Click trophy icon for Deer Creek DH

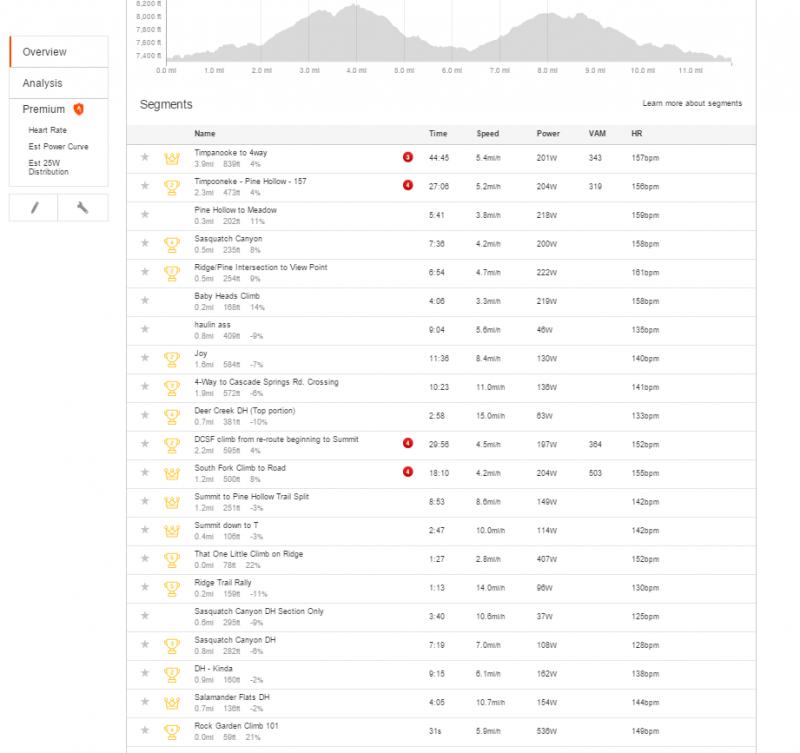tap(172, 416)
